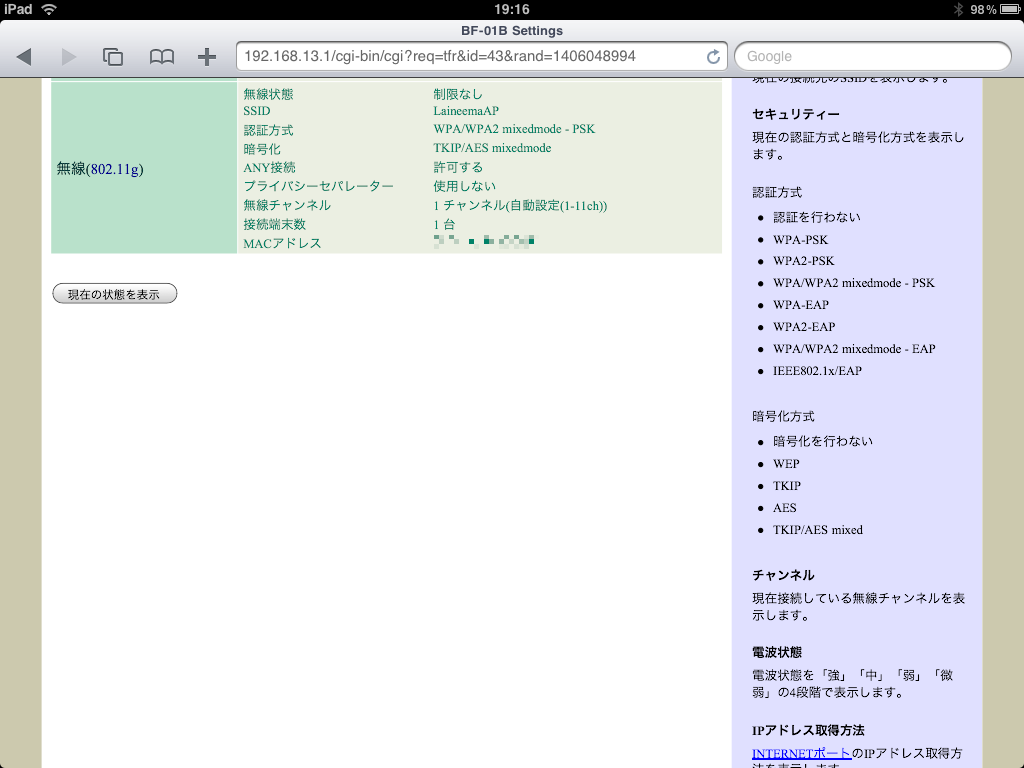Screen dimensions: 1024x768
Task: Tap the 19:16 clock in status bar
Action: (511, 9)
